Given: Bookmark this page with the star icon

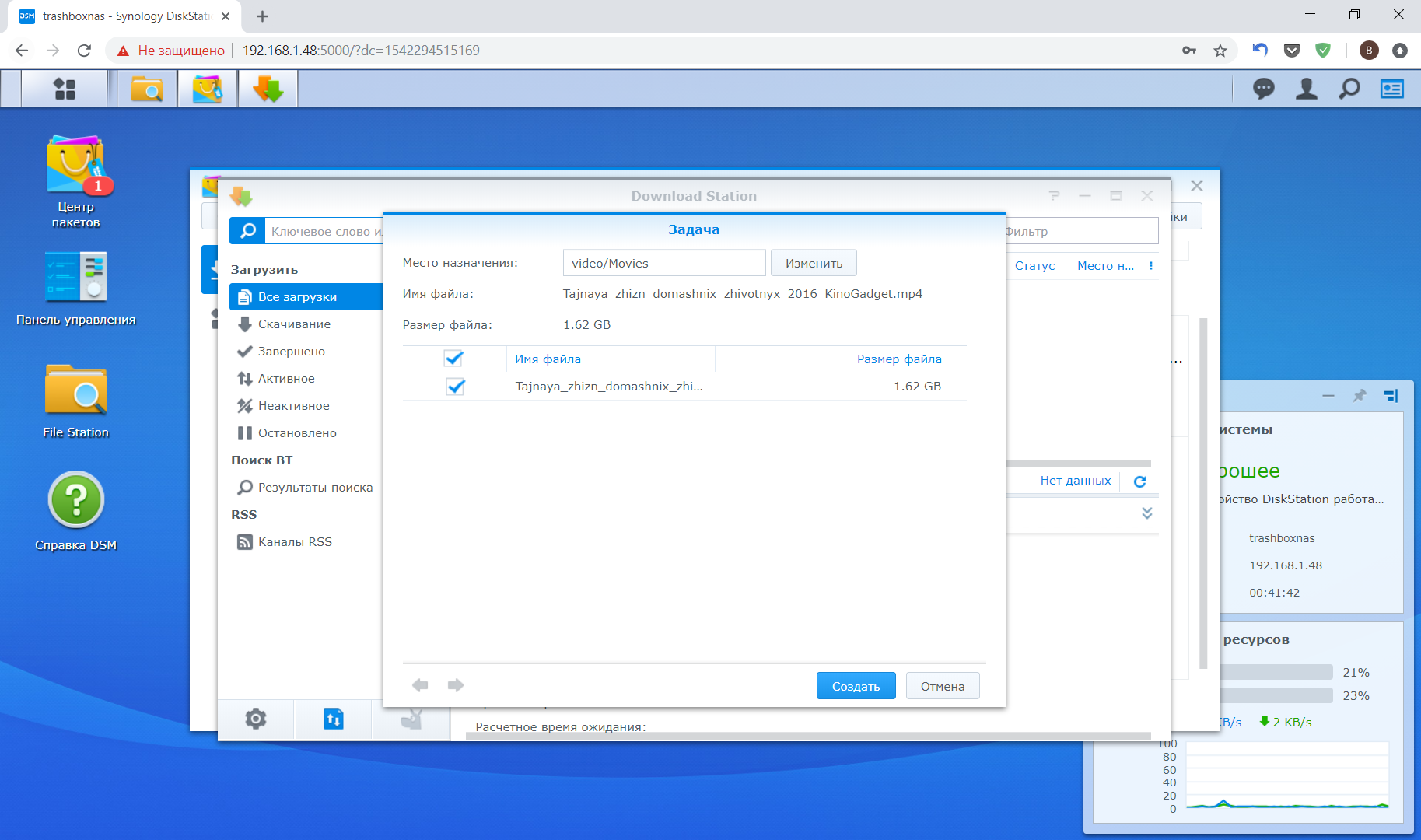Looking at the screenshot, I should pyautogui.click(x=1220, y=51).
